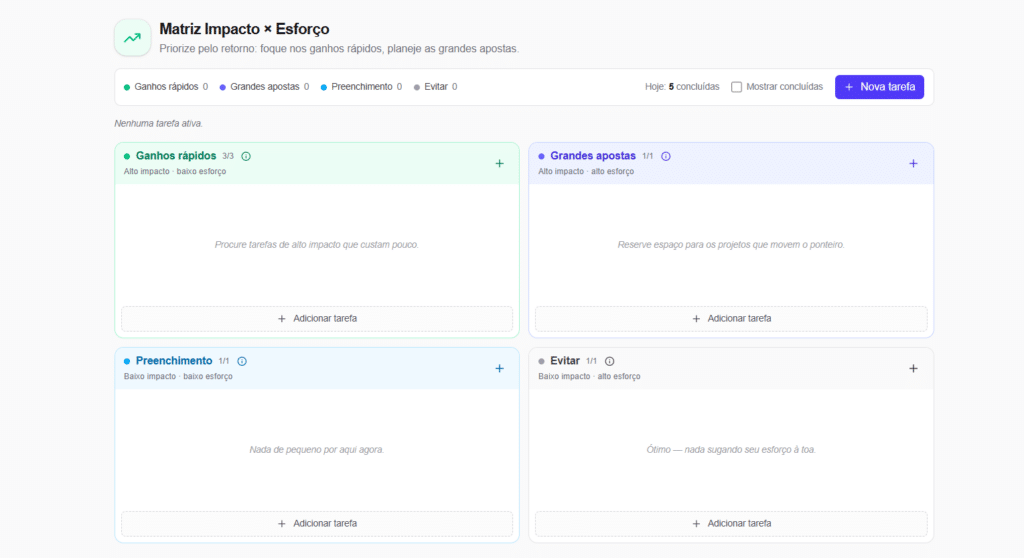Open info icon next to Ganhos rápidos
Viewport: 1024px width, 558px height.
tap(246, 156)
